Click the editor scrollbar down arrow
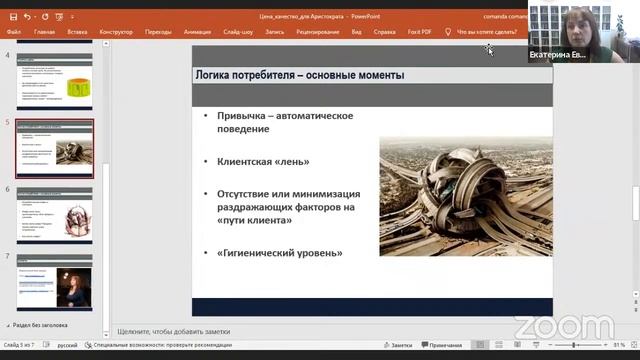 [636, 294]
